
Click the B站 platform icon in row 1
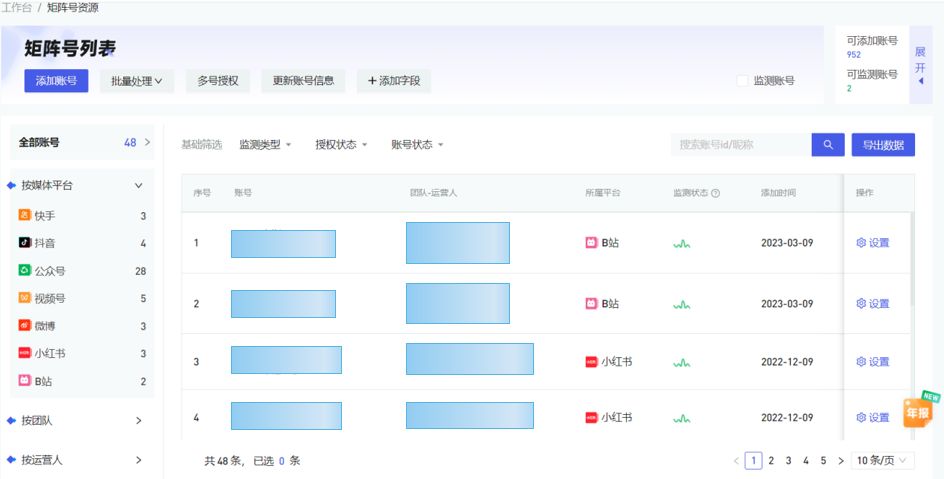[x=591, y=243]
